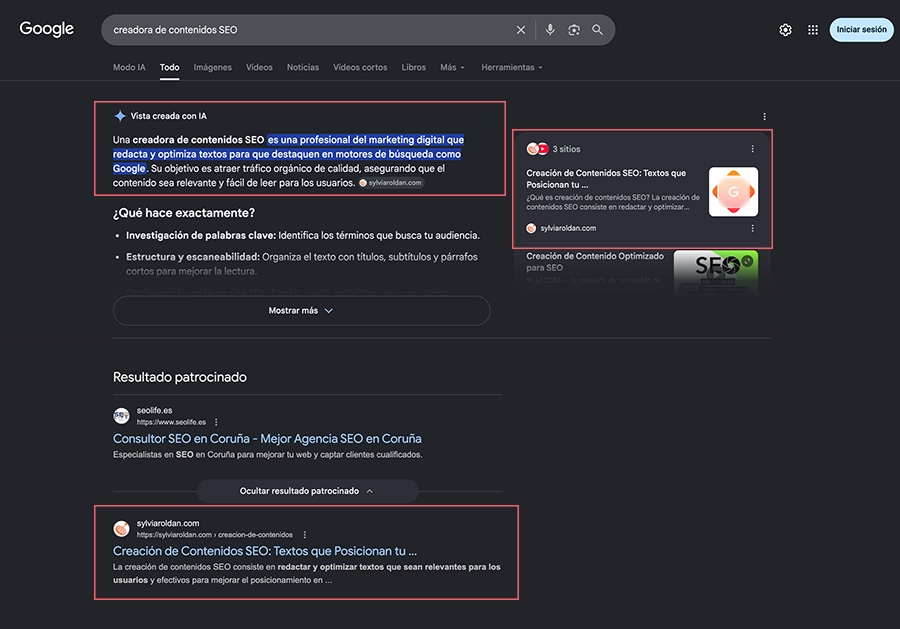The height and width of the screenshot is (629, 900).
Task: Open Google apps grid icon
Action: tap(813, 30)
